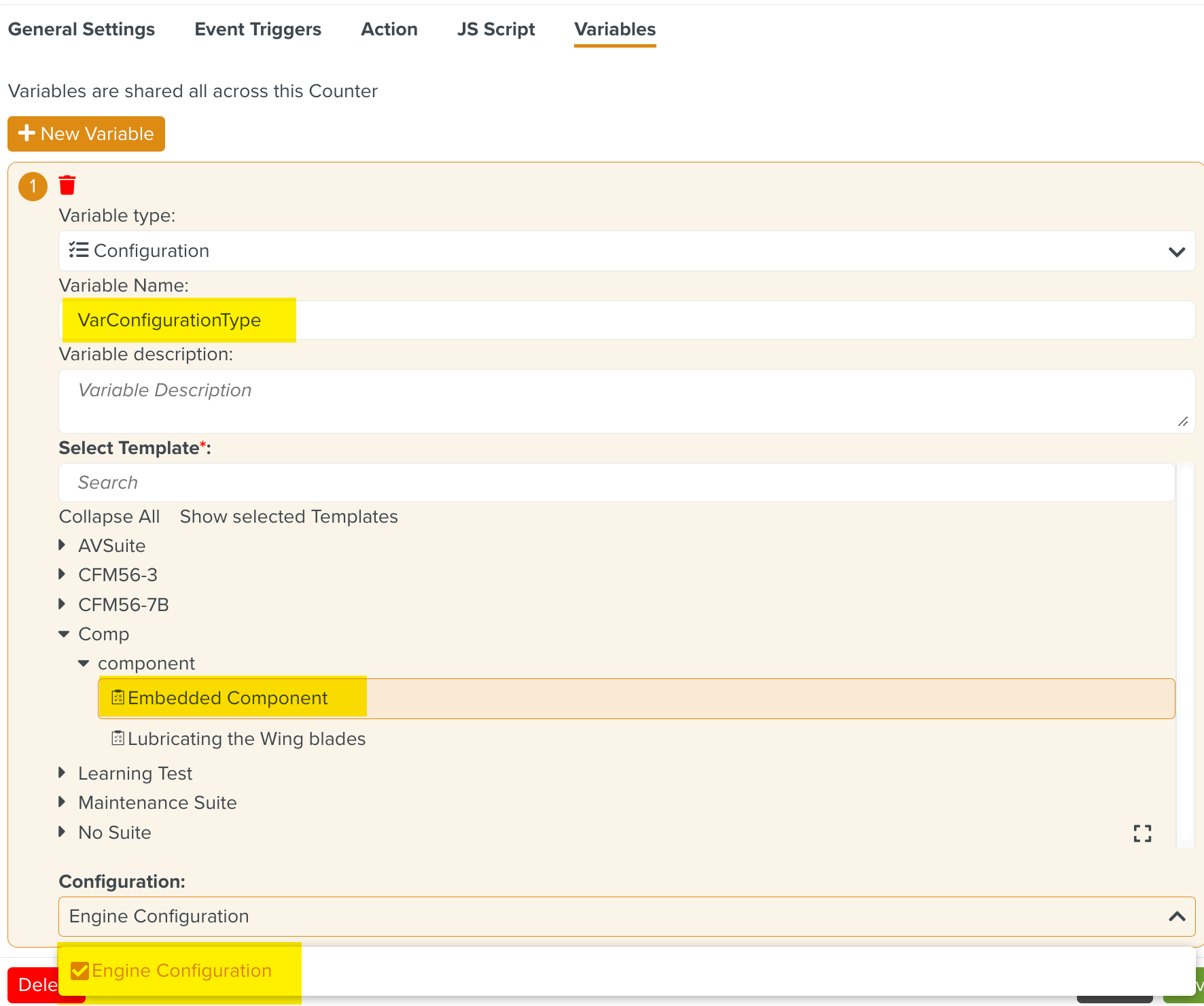Click the plus icon on New Variable
Image resolution: width=1204 pixels, height=1006 pixels.
click(x=26, y=133)
